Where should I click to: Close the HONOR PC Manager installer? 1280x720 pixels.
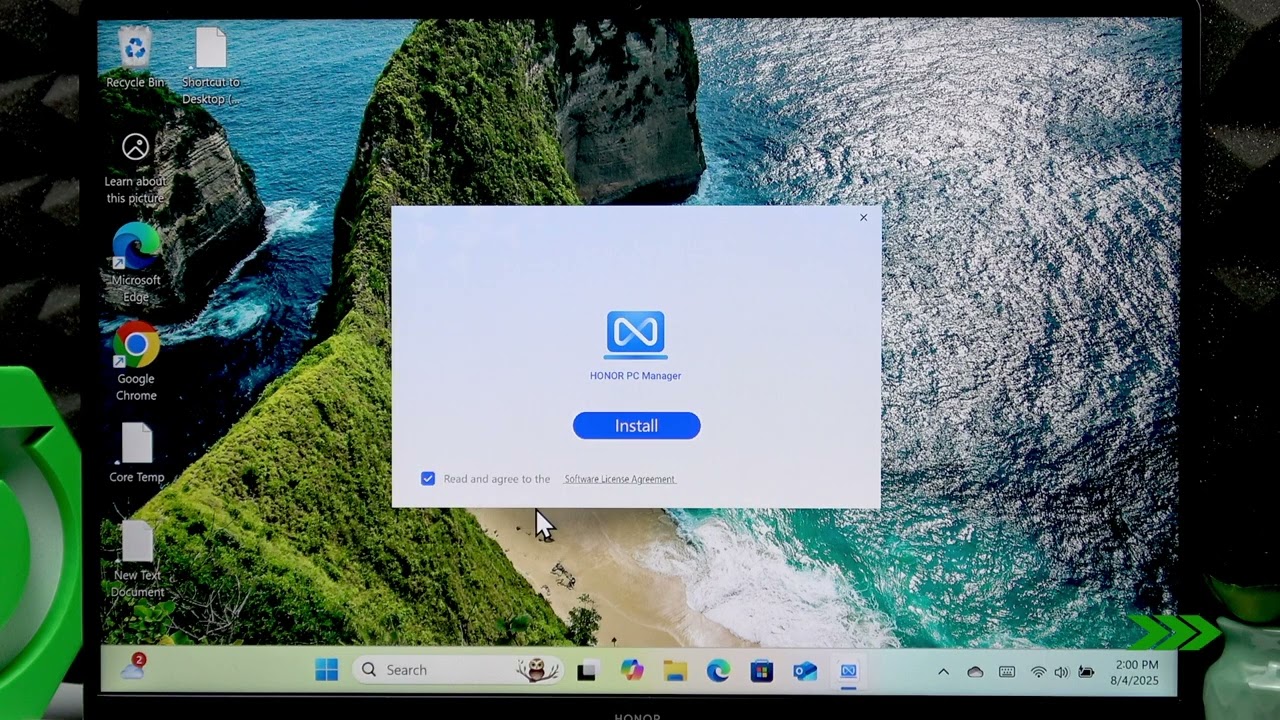(x=864, y=217)
